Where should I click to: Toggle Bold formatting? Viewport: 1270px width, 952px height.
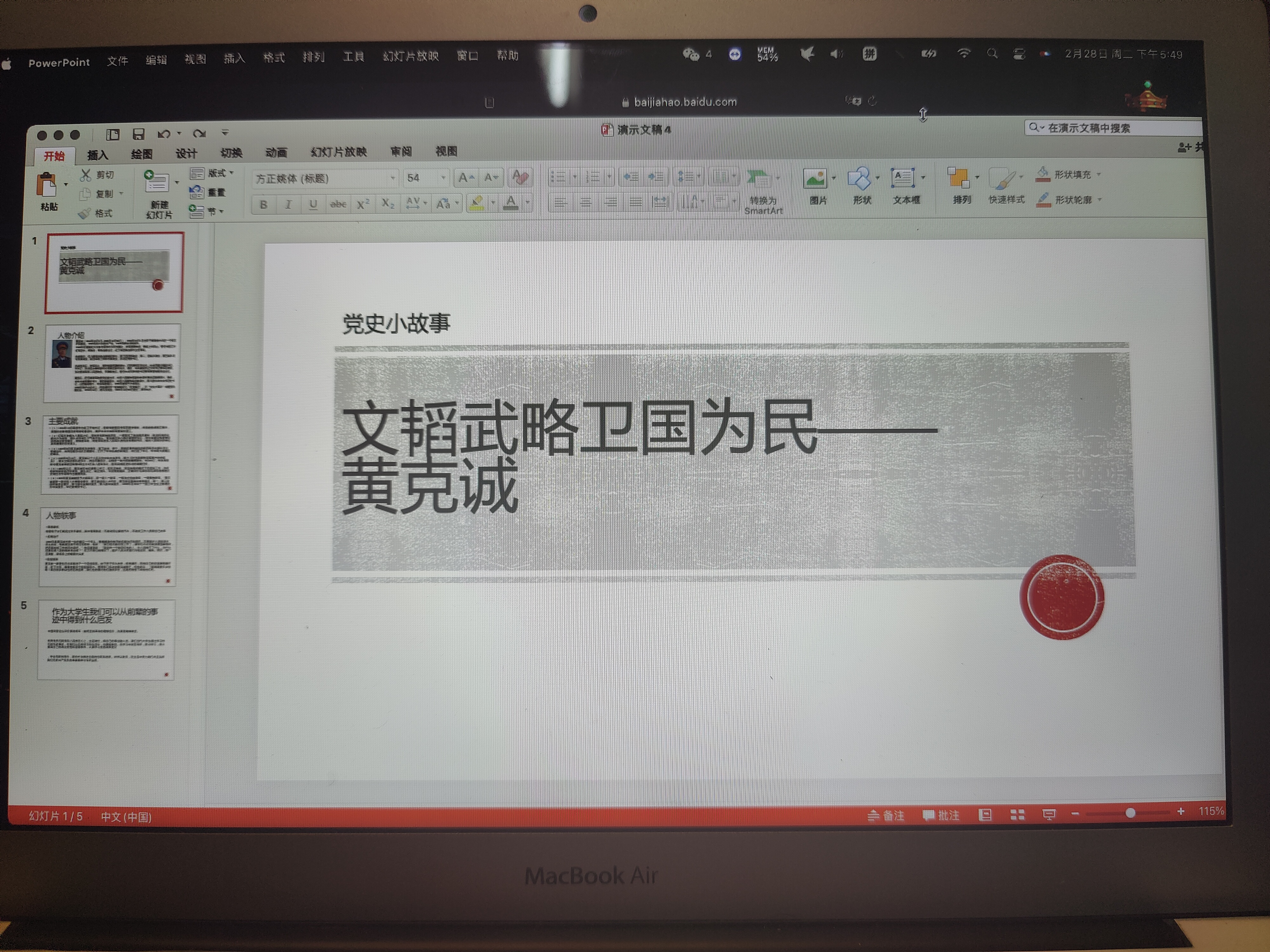coord(264,204)
